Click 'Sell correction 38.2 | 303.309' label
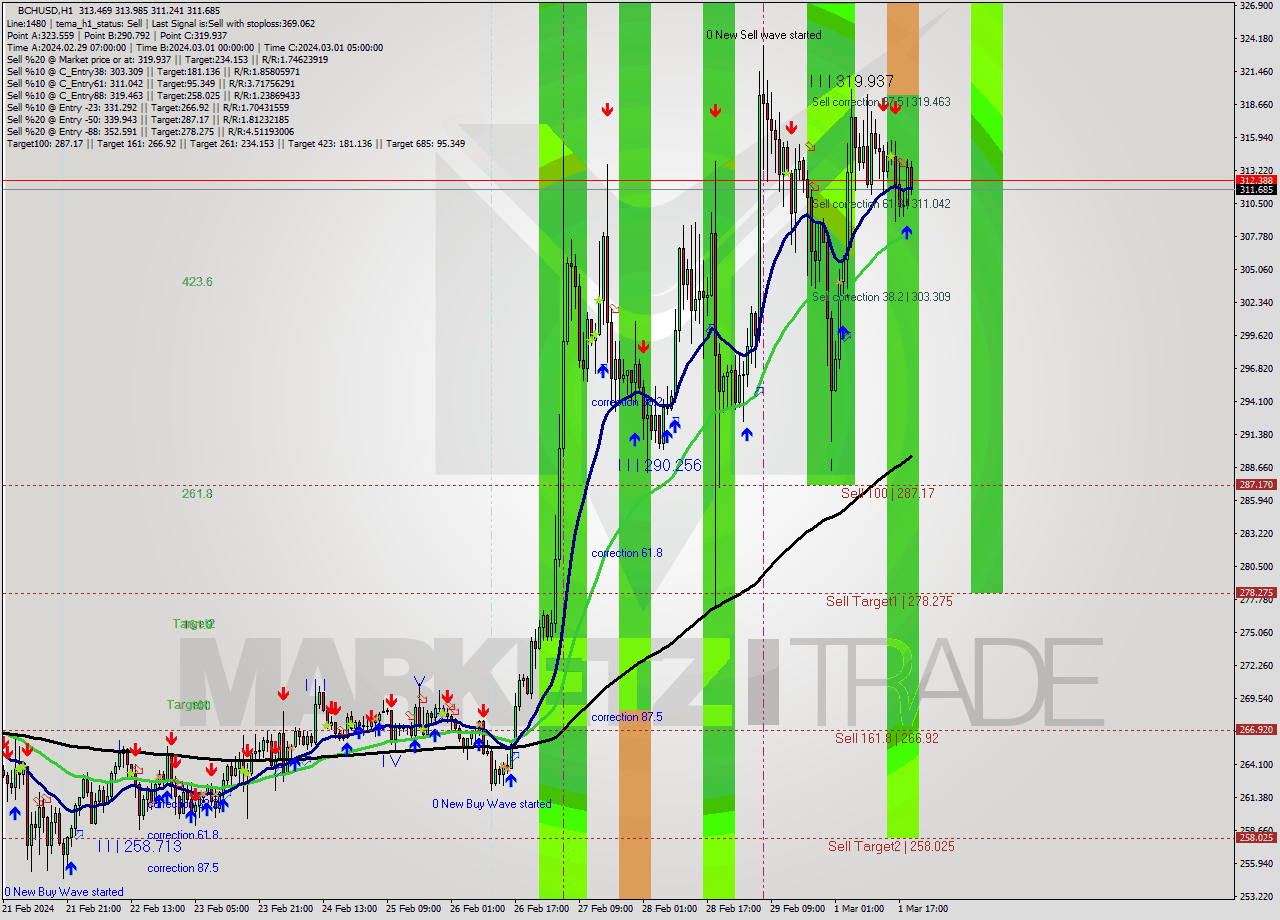Image resolution: width=1280 pixels, height=920 pixels. (881, 297)
